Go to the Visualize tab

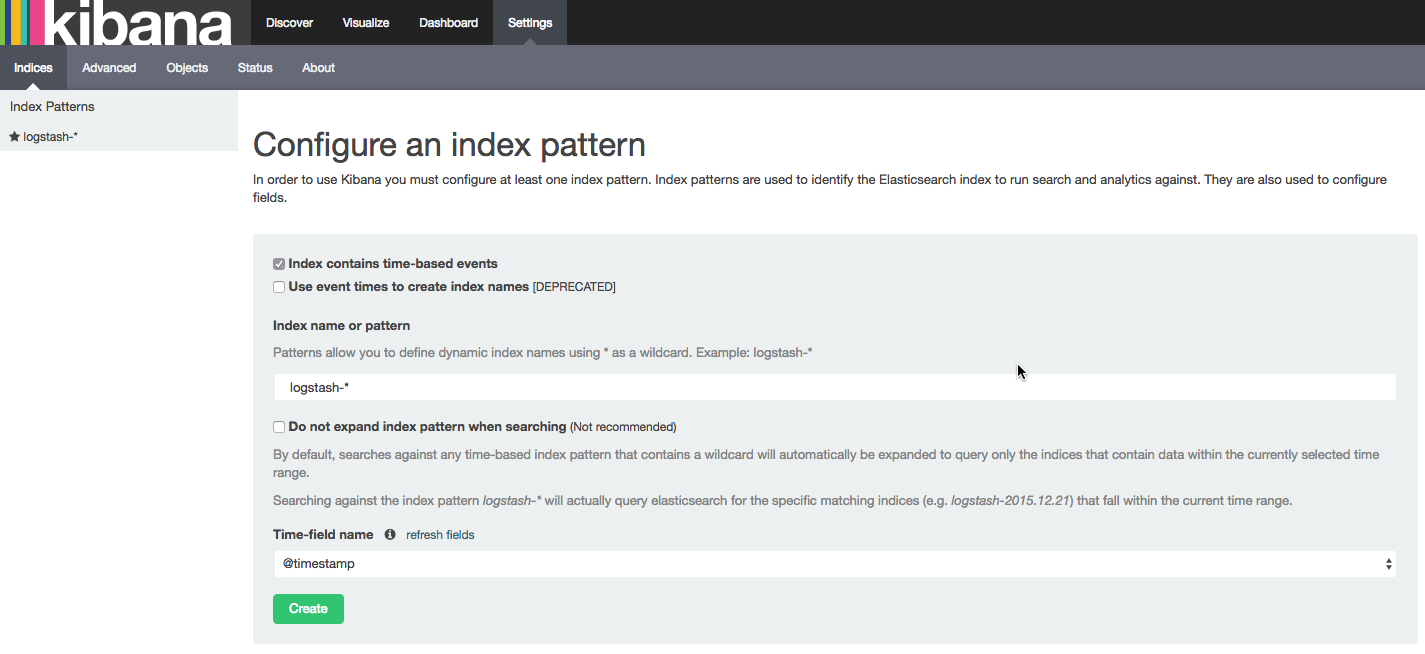(x=366, y=23)
